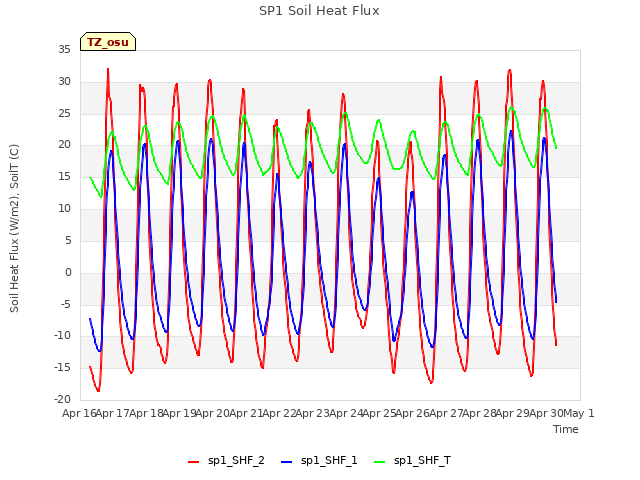Click the blue sp1_SHF_1 legend swatch

[x=287, y=462]
